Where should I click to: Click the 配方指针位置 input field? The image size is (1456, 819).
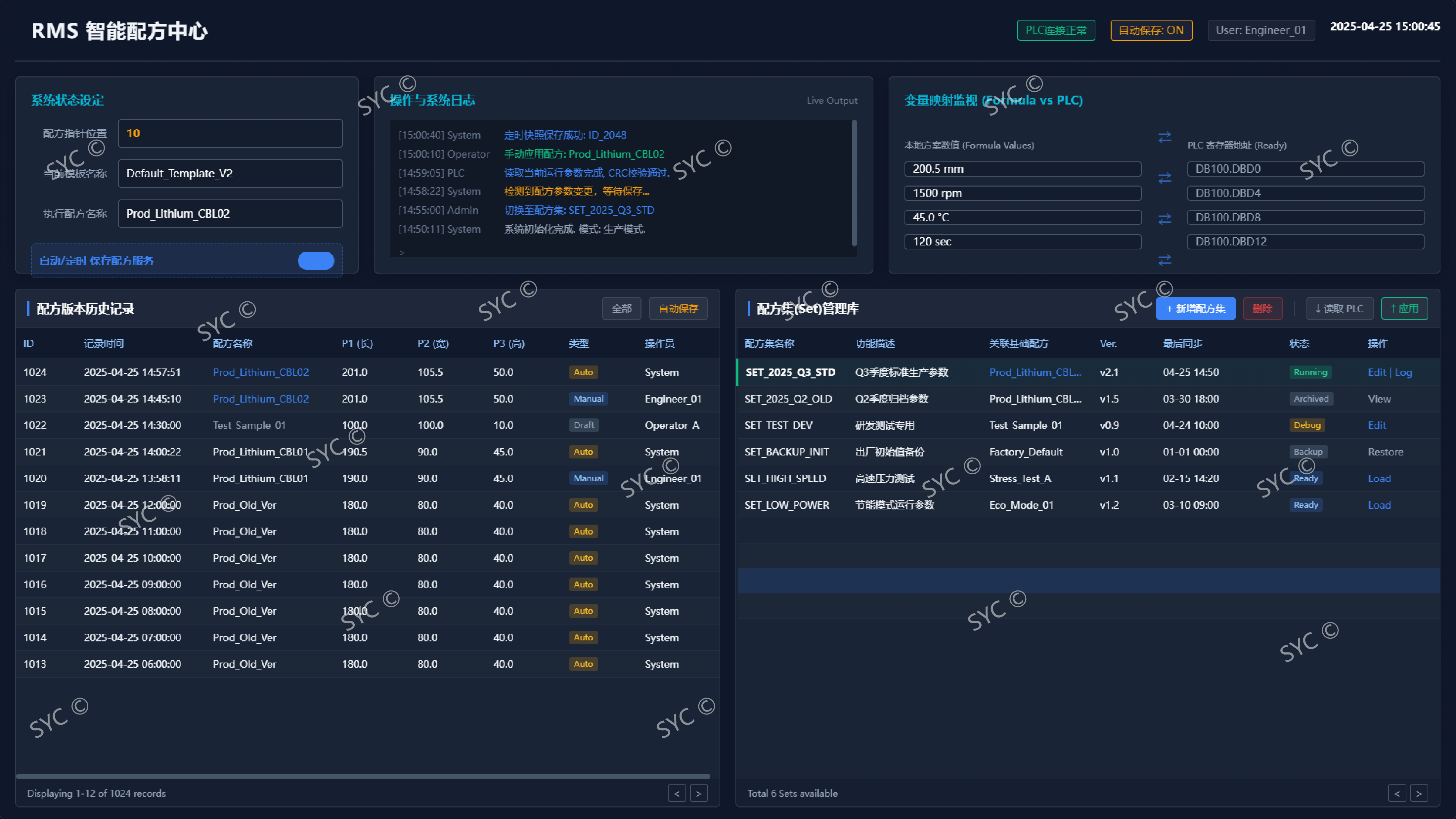pos(230,133)
